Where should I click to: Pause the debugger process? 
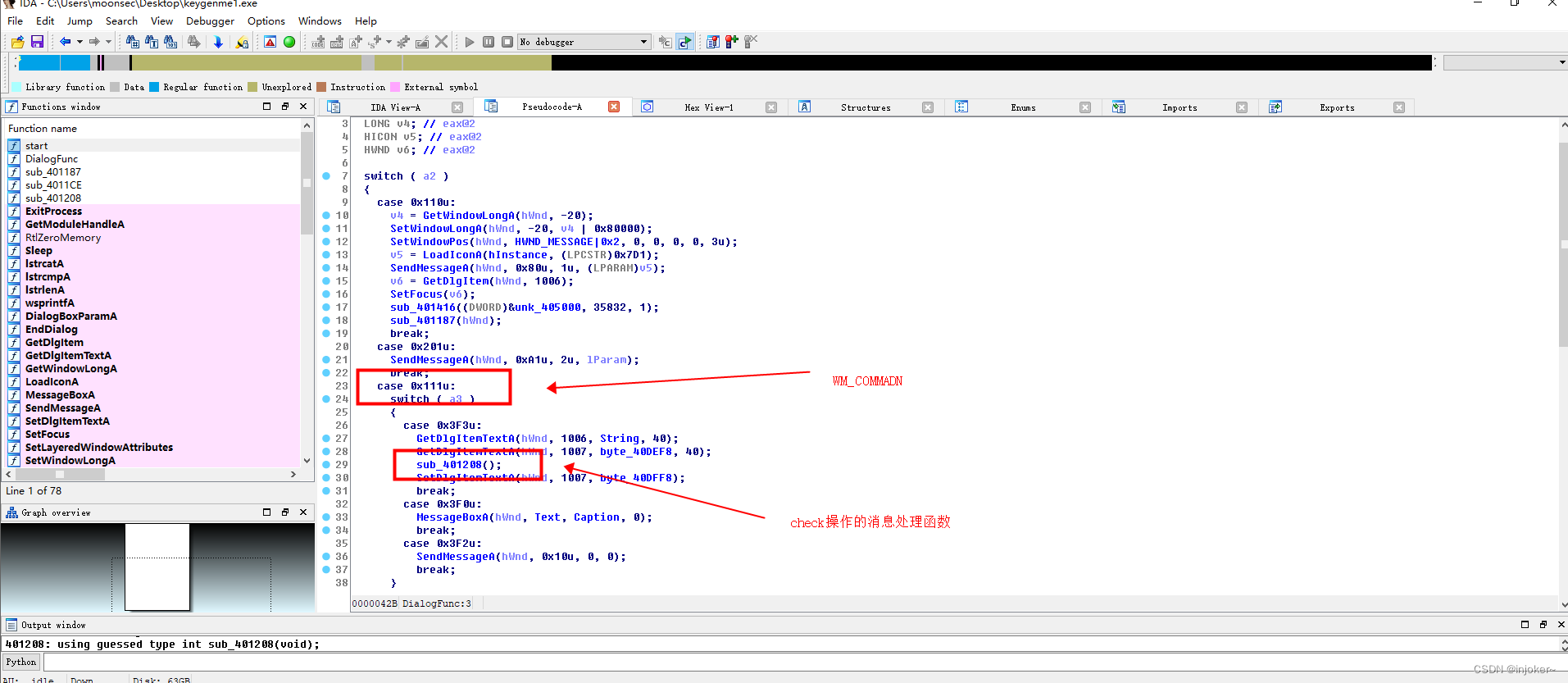tap(489, 42)
